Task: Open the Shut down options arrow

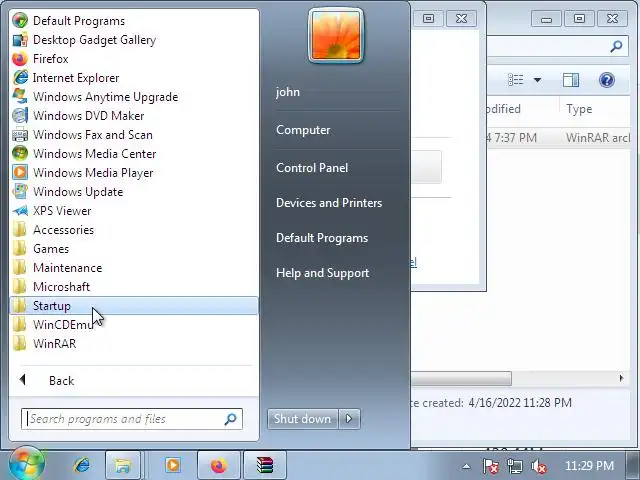Action: click(x=349, y=419)
